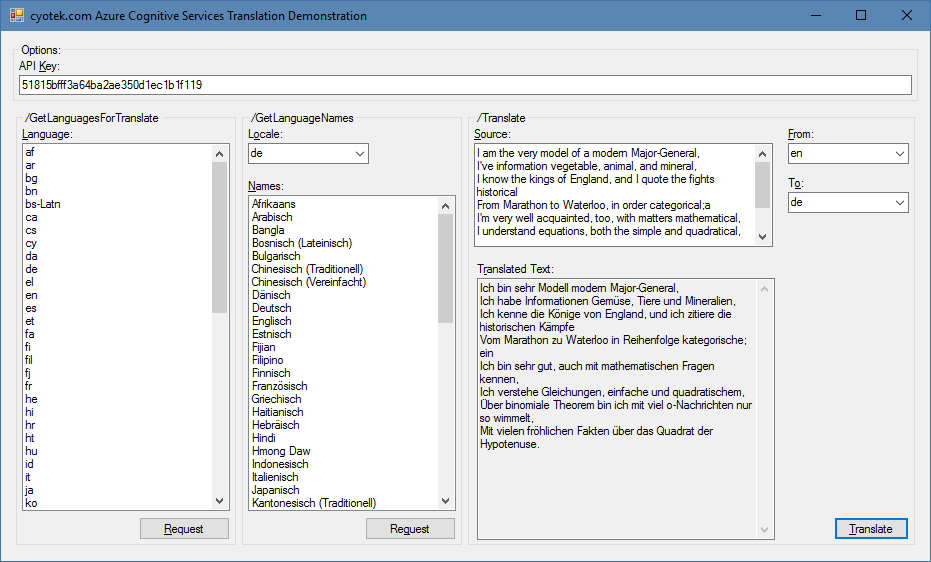Select 'bg' in the Language list

tap(118, 179)
